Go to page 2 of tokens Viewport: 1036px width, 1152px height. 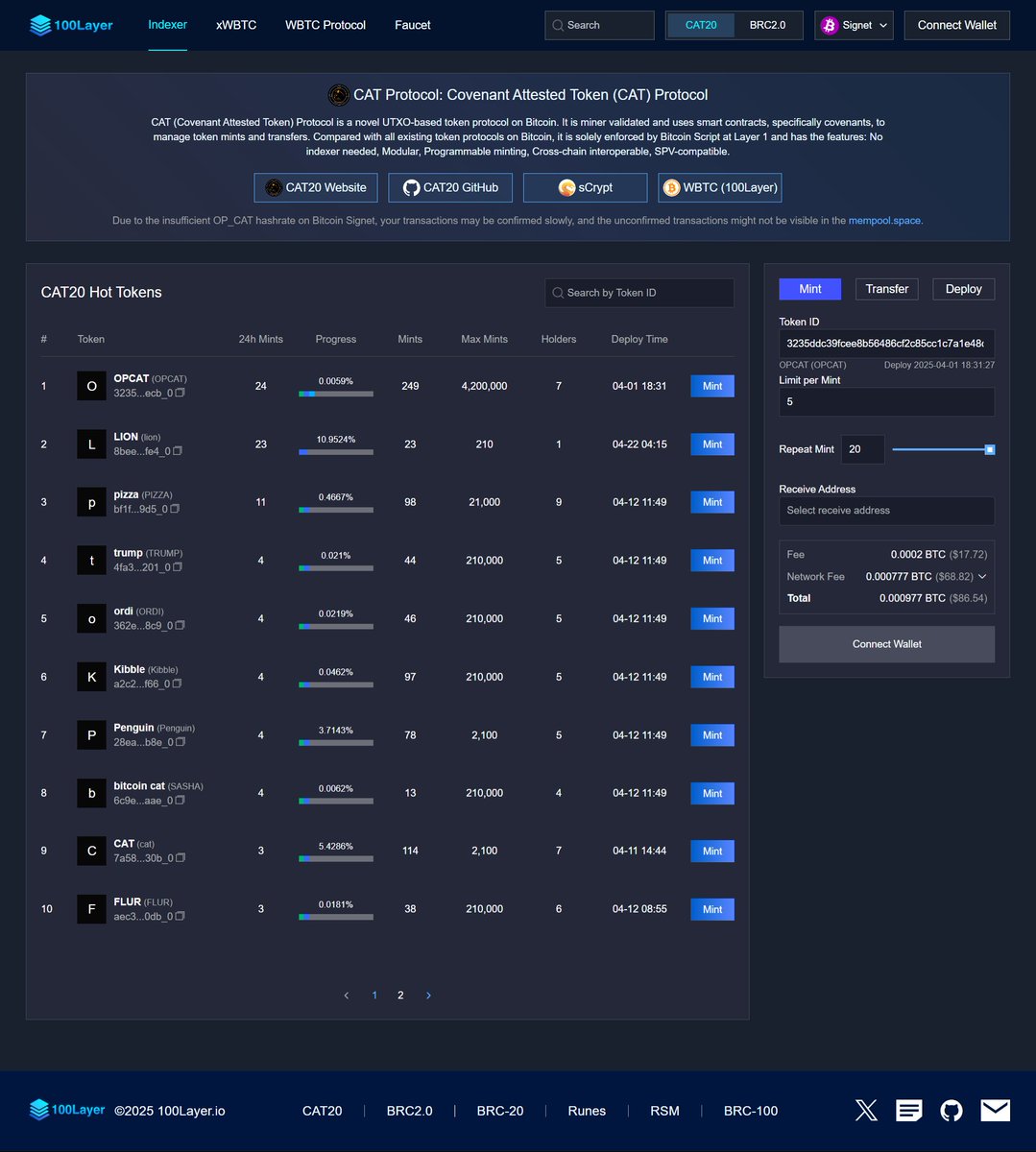click(x=400, y=996)
